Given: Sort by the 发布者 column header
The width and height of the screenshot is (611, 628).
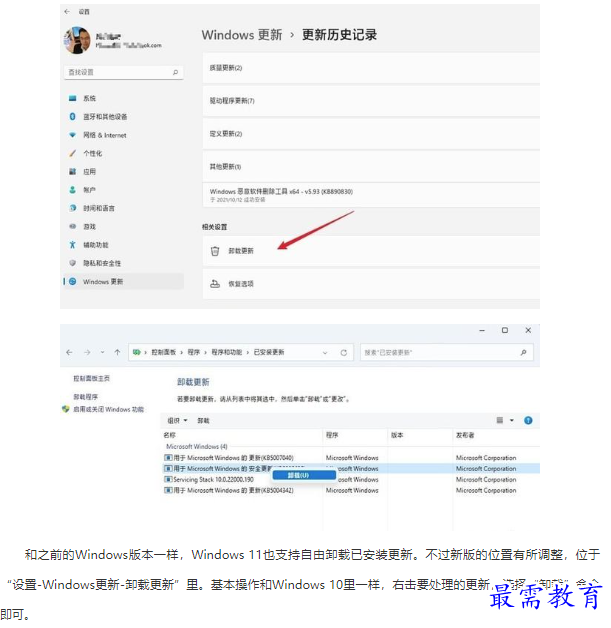Looking at the screenshot, I should (x=496, y=435).
